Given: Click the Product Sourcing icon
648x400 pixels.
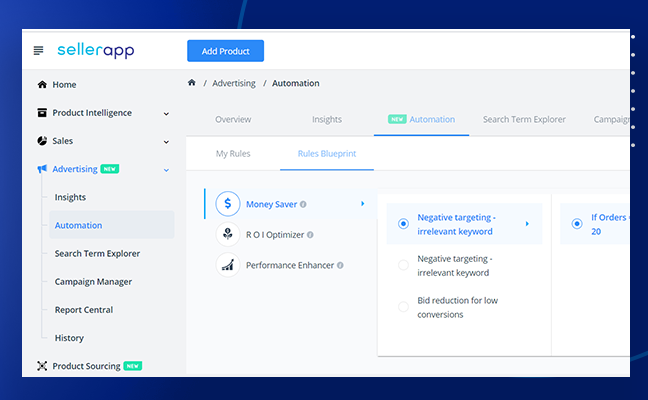Looking at the screenshot, I should tap(42, 366).
